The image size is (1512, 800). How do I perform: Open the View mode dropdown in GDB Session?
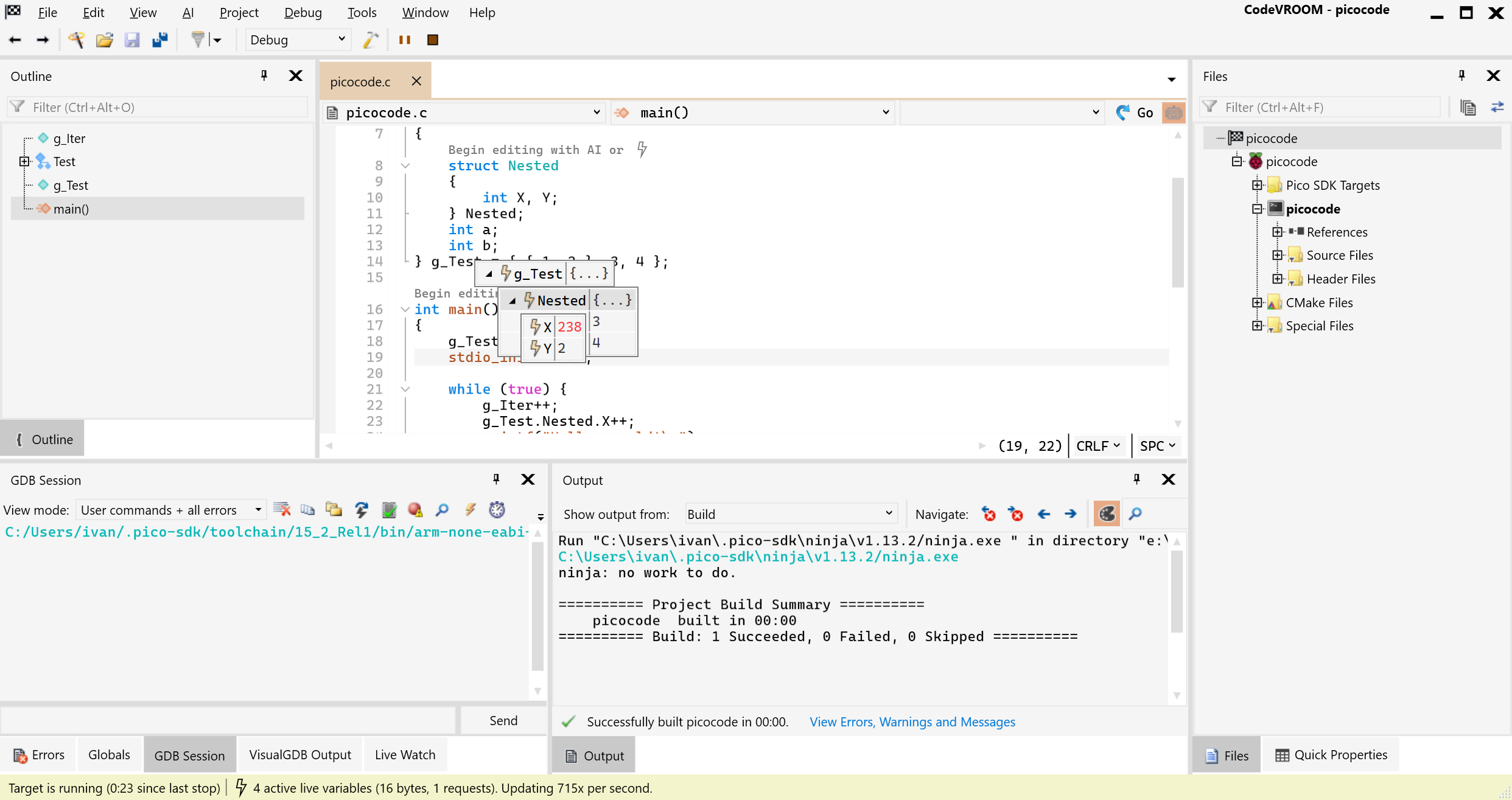[x=171, y=510]
